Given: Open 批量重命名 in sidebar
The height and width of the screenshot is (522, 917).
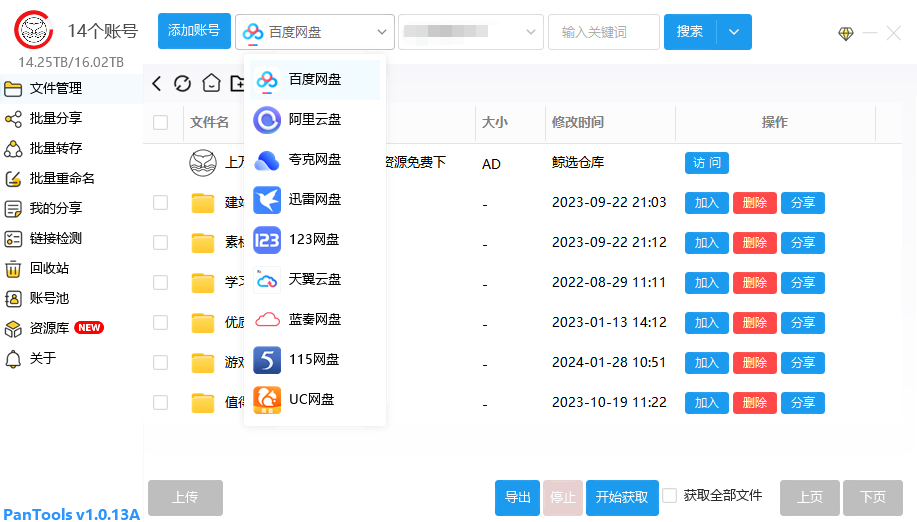Looking at the screenshot, I should pyautogui.click(x=71, y=178).
